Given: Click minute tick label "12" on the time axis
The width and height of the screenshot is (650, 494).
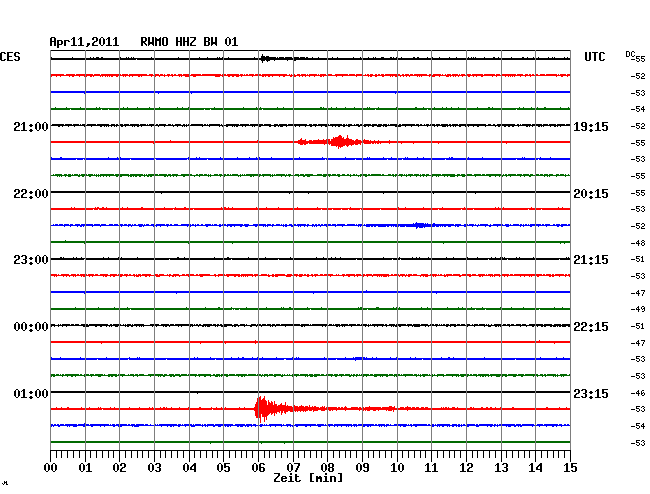Looking at the screenshot, I should (466, 468).
